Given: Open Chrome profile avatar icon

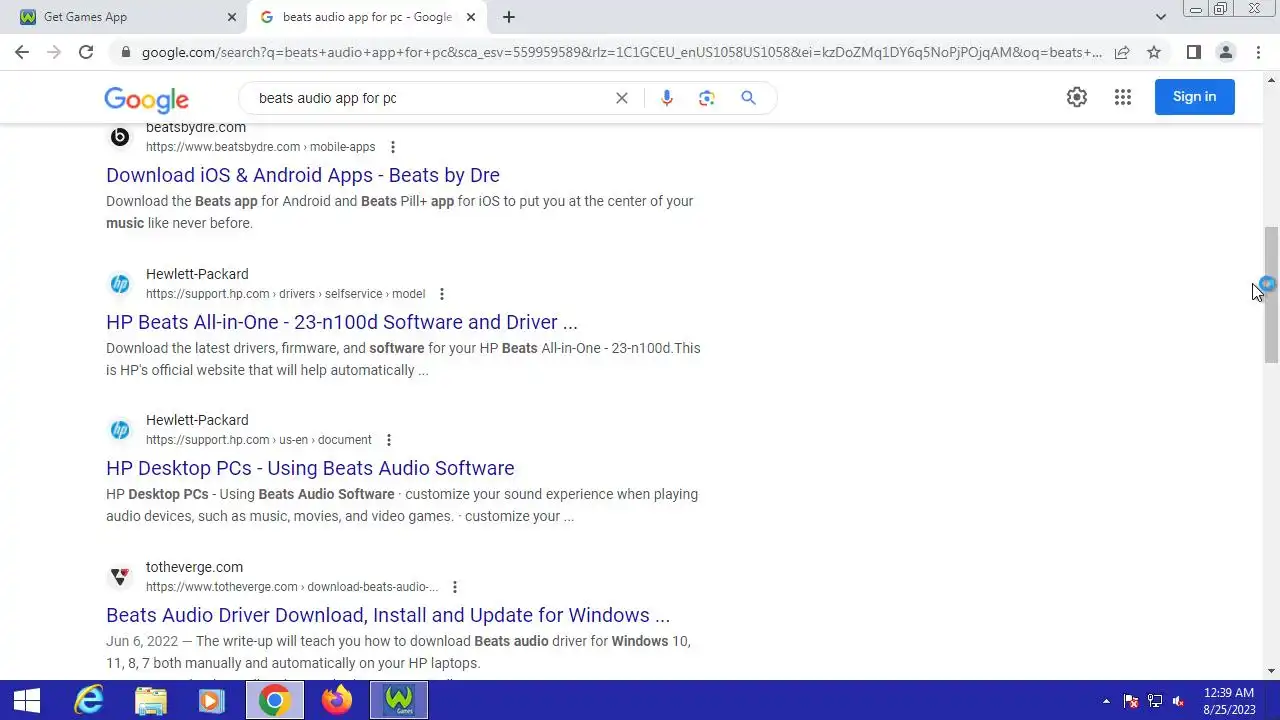Looking at the screenshot, I should (1225, 52).
